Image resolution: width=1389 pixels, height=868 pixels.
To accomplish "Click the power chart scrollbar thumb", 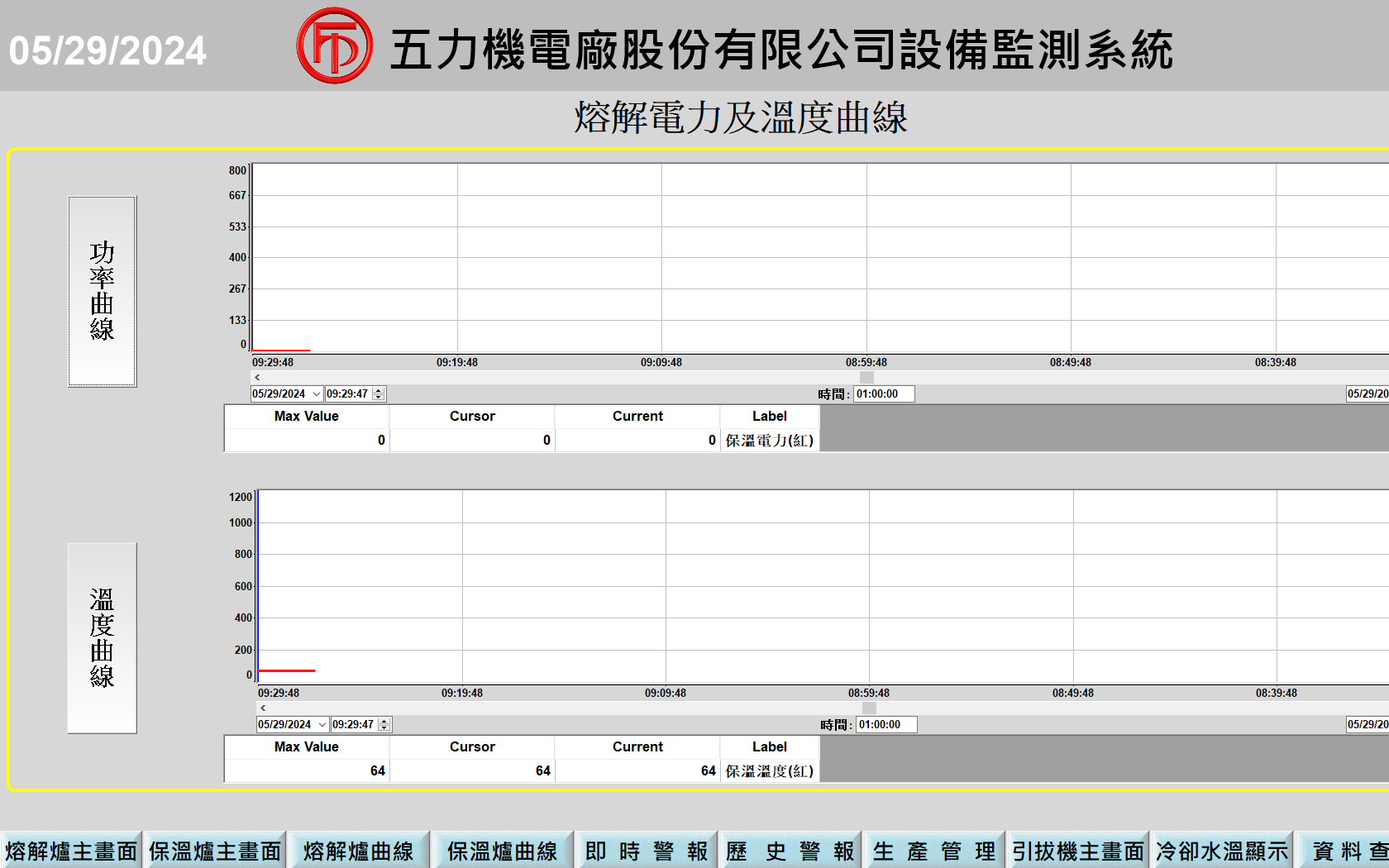I will click(x=866, y=377).
